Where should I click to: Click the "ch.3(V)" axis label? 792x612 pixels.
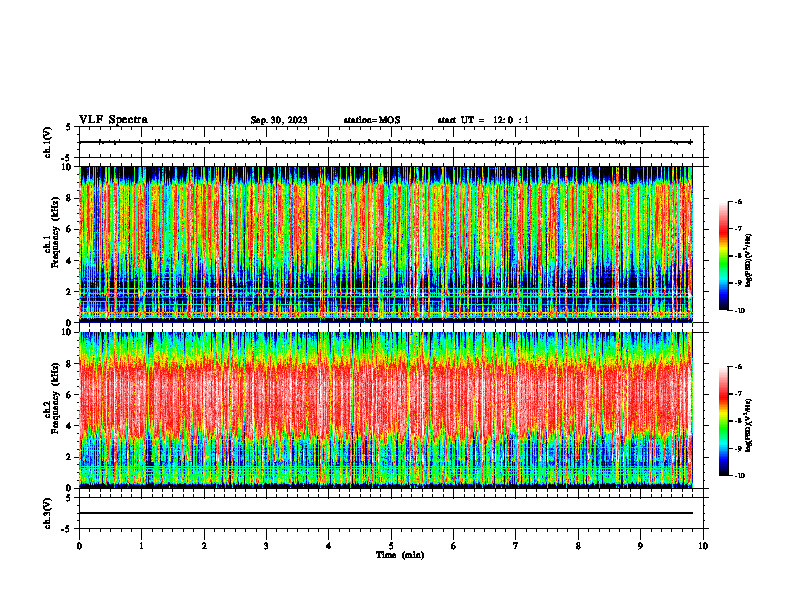(x=47, y=513)
